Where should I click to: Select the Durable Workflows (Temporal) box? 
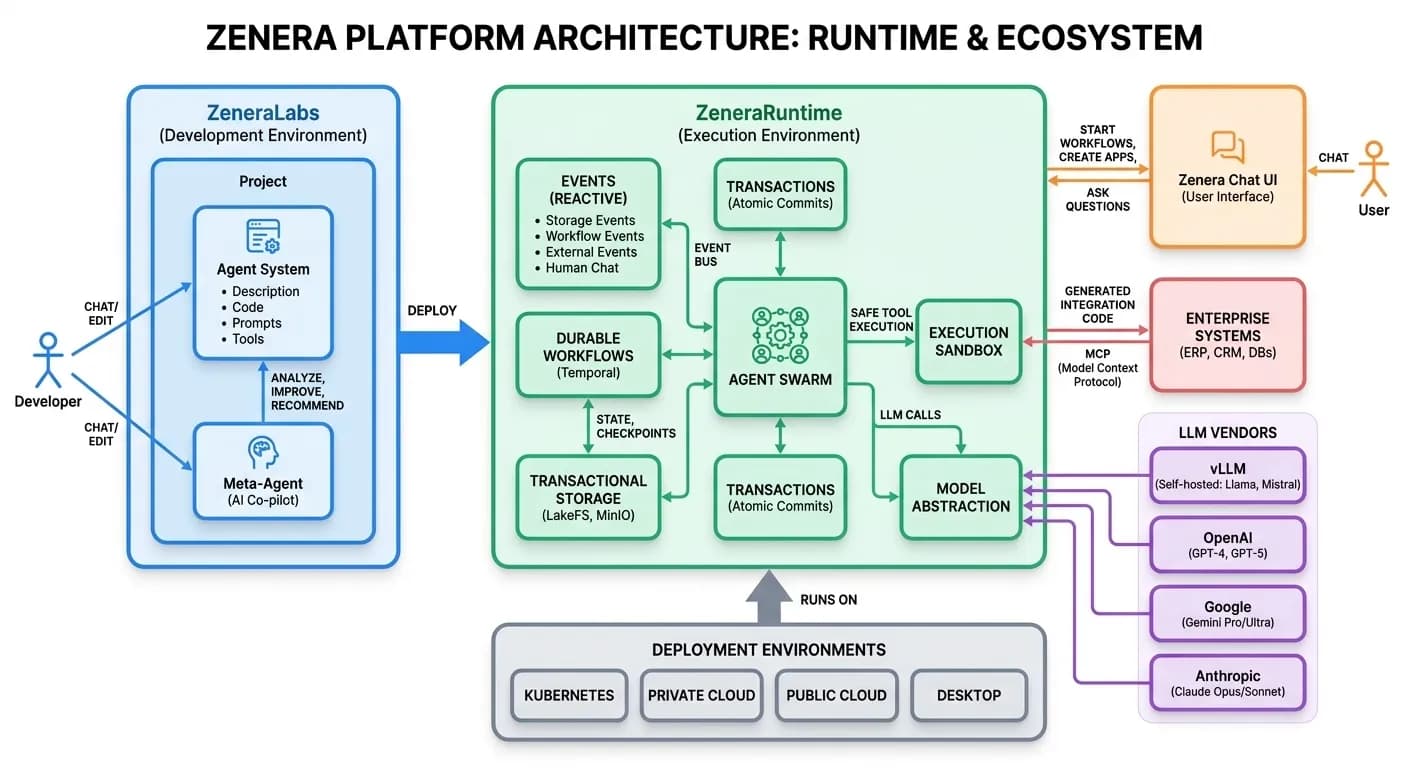click(x=588, y=354)
